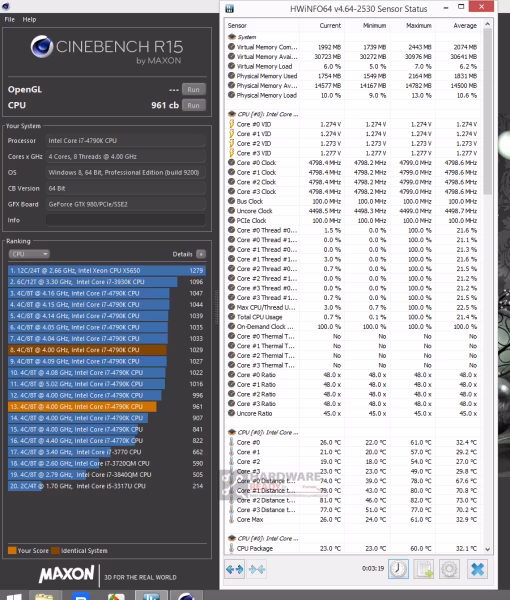The width and height of the screenshot is (510, 600).
Task: Run the OpenGL benchmark
Action: (x=194, y=89)
